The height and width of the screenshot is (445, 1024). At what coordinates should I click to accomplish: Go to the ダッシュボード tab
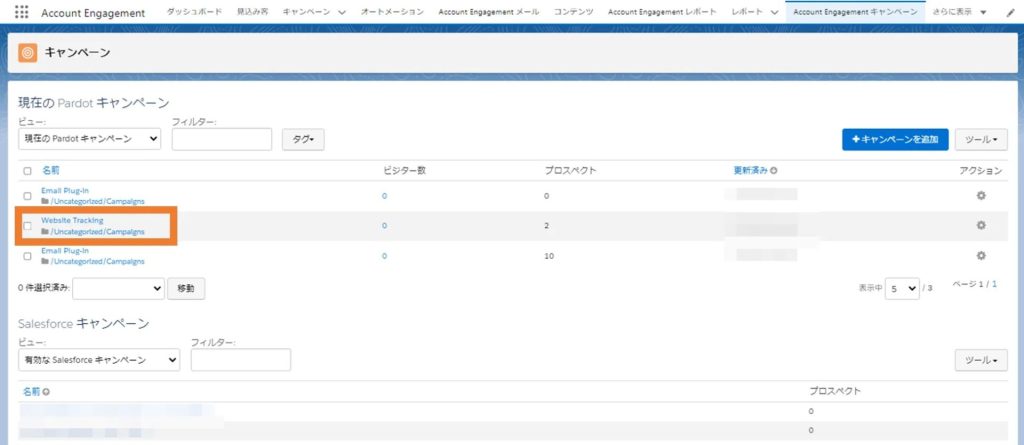pos(194,12)
